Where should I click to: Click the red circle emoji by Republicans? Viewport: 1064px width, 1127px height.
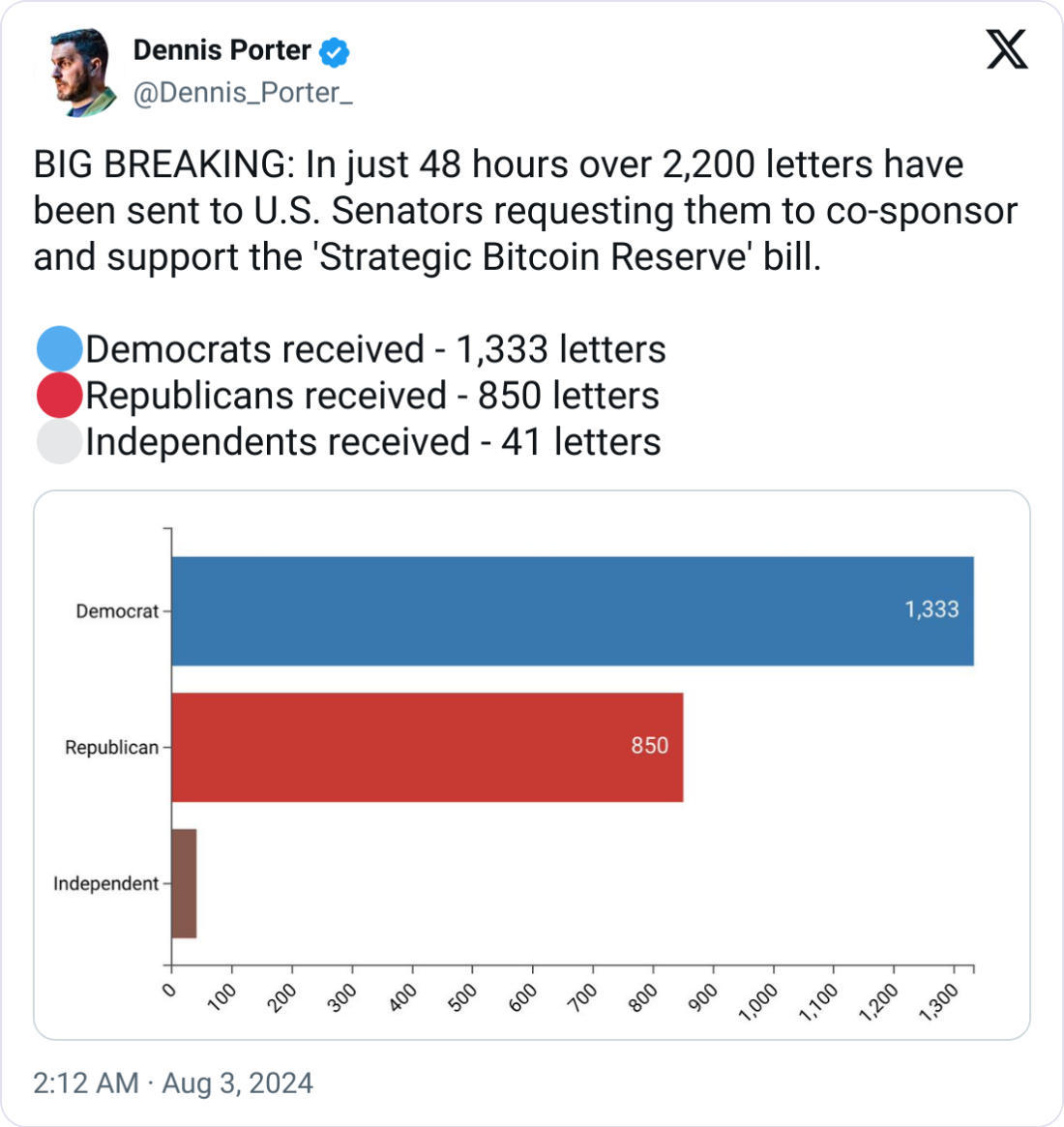(59, 395)
